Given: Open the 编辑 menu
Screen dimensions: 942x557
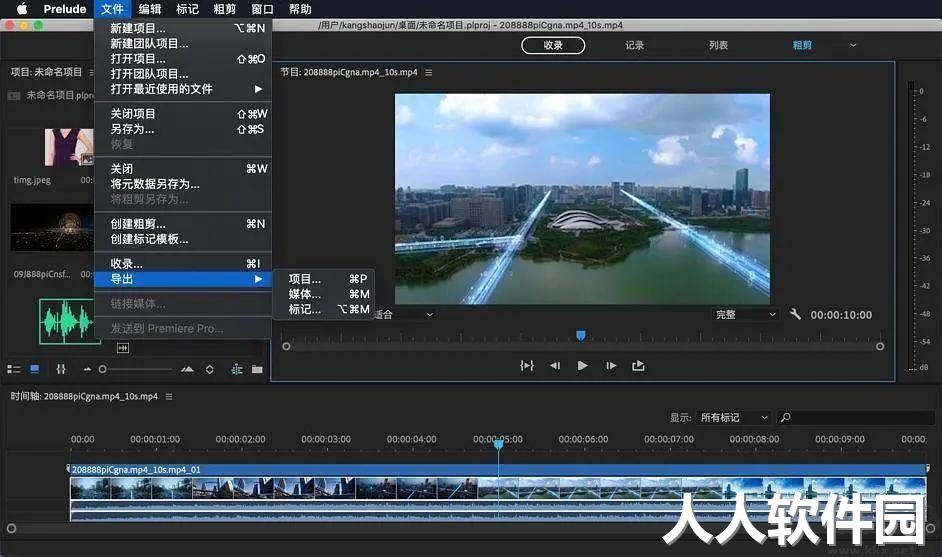Looking at the screenshot, I should (x=150, y=9).
